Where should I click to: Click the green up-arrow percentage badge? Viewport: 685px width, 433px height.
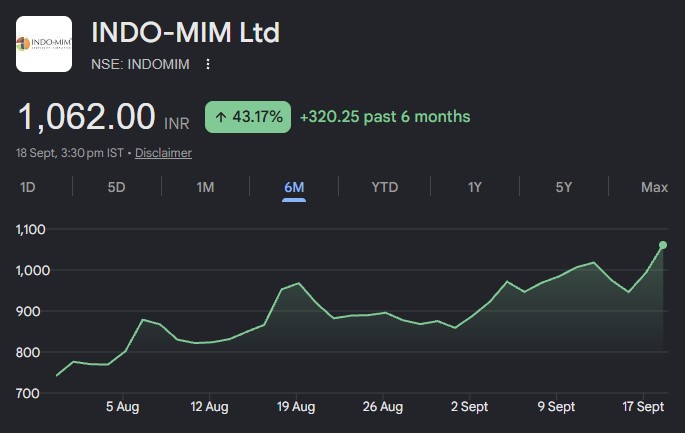(x=248, y=117)
